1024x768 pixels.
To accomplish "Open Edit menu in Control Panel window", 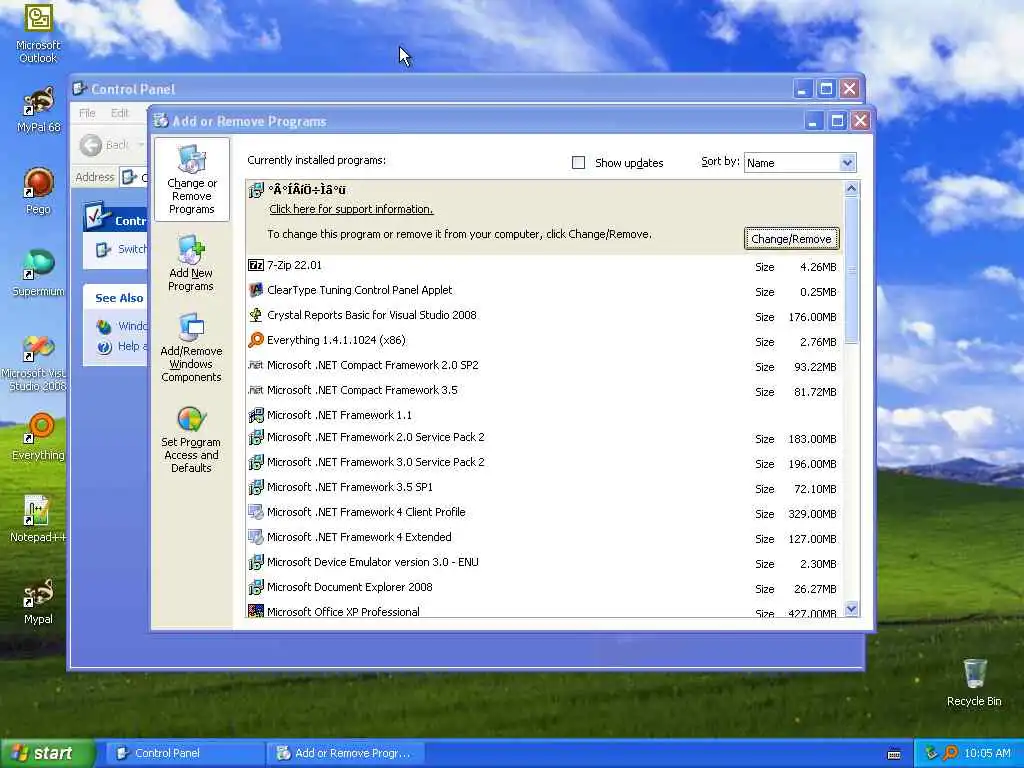I will (x=120, y=113).
